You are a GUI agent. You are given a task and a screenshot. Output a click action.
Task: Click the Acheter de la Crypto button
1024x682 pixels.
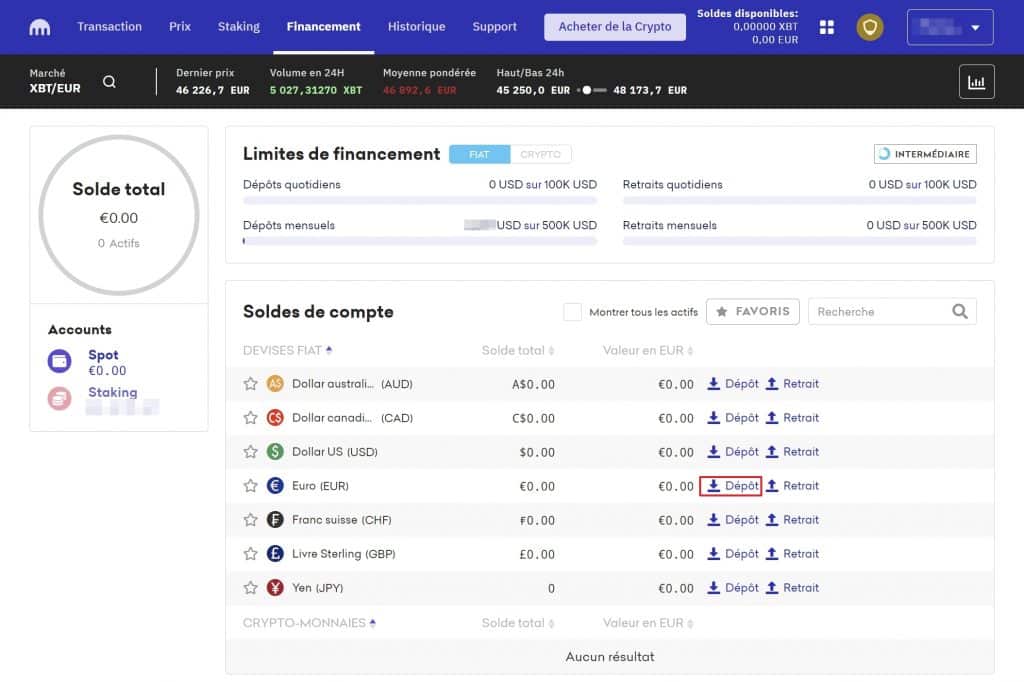(614, 27)
